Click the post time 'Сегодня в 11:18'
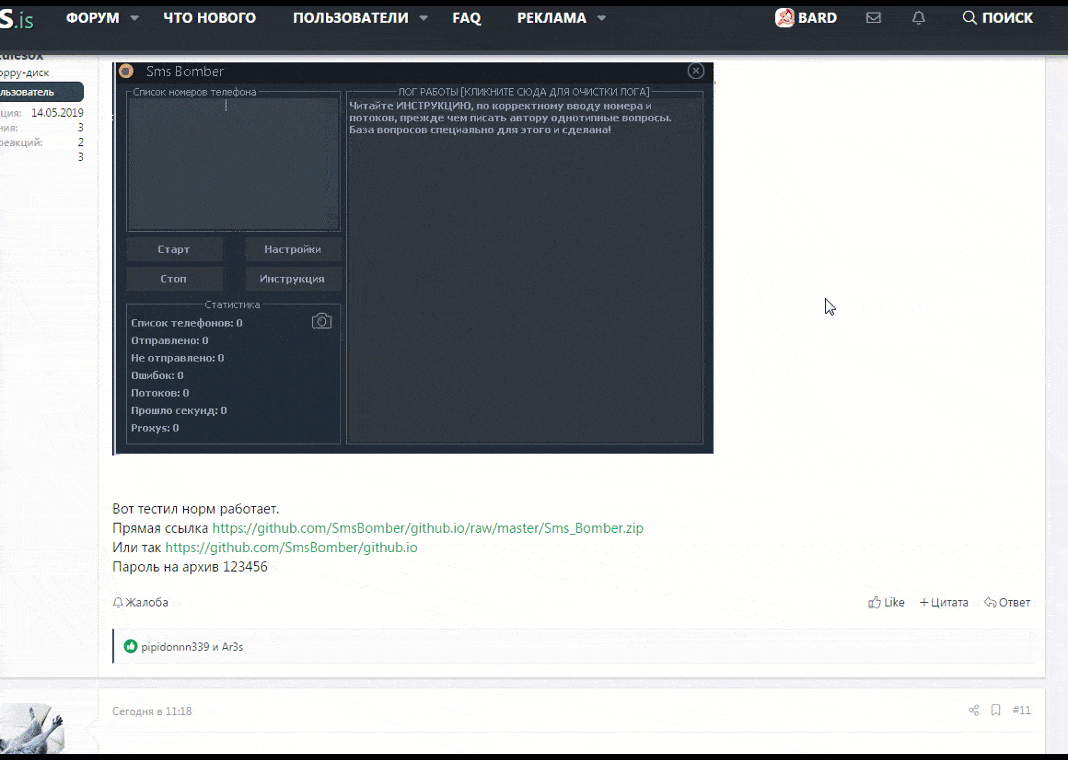Screen dimensions: 1068x760 point(152,711)
